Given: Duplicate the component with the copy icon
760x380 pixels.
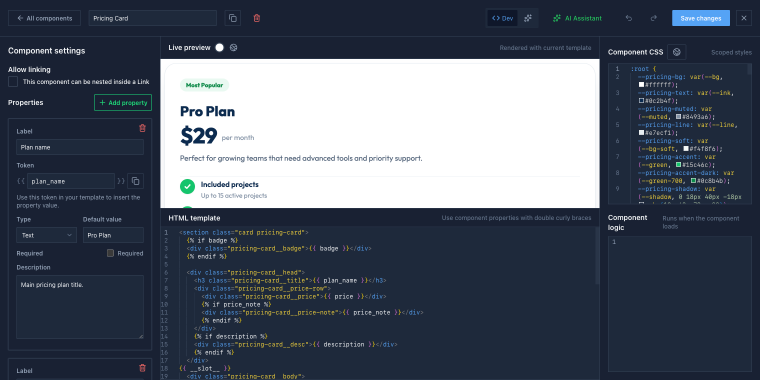Looking at the screenshot, I should pos(233,18).
